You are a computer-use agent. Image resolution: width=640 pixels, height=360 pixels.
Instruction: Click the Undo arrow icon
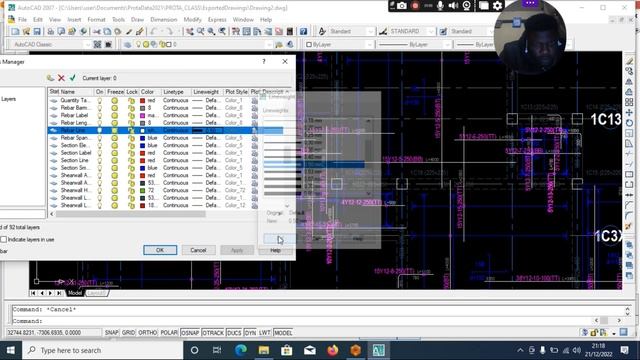point(154,31)
